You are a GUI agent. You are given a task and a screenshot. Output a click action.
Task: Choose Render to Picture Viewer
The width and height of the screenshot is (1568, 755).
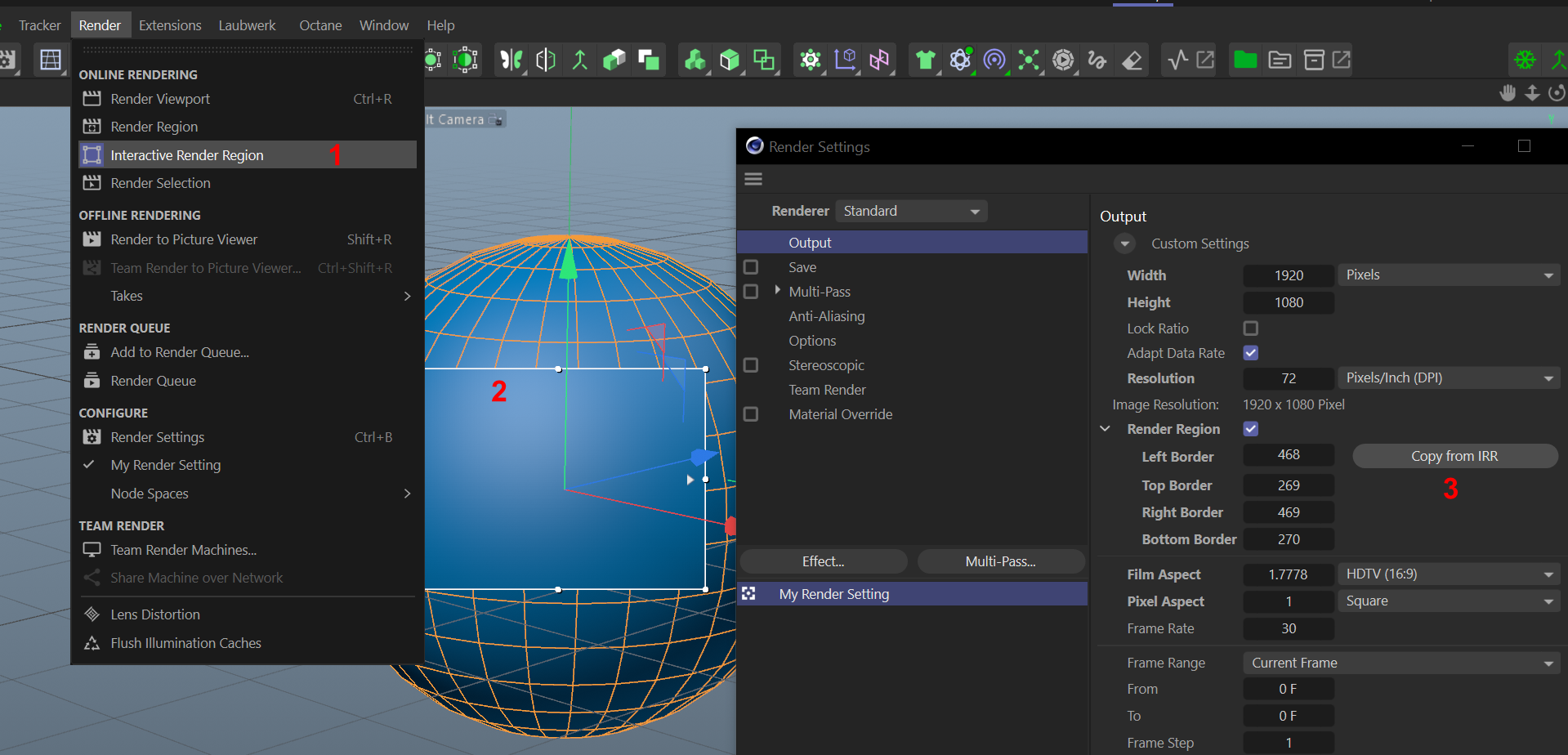coord(248,239)
